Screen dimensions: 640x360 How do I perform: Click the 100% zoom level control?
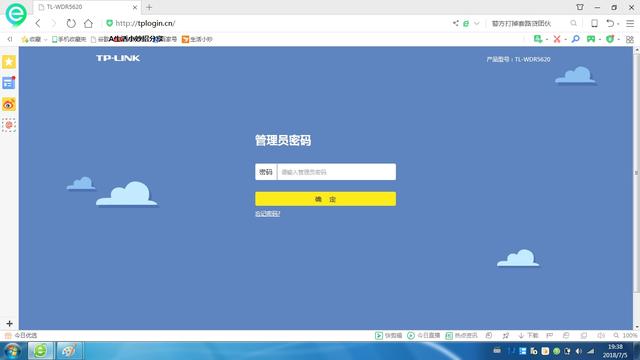pyautogui.click(x=625, y=335)
